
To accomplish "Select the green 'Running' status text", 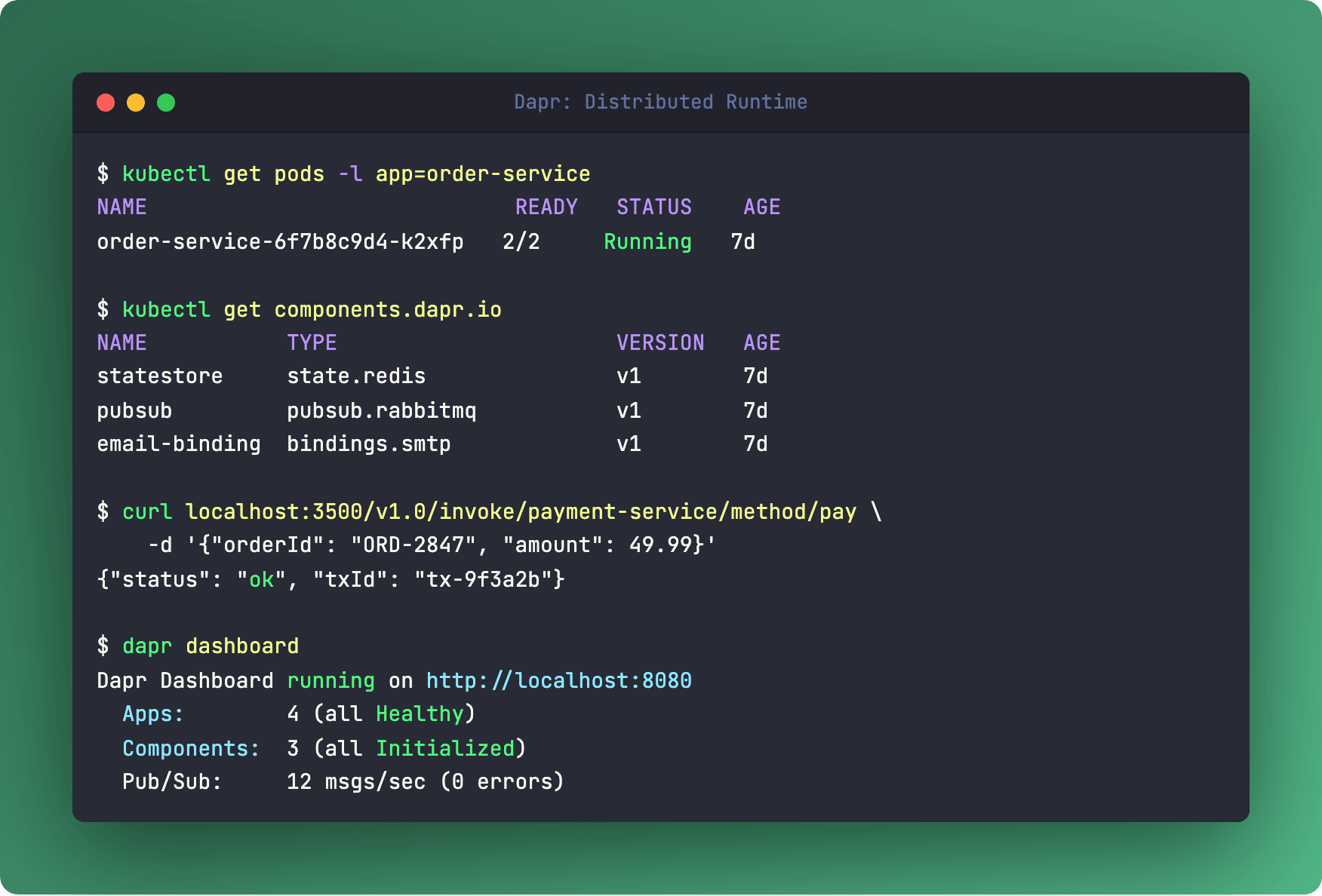I will click(x=647, y=241).
